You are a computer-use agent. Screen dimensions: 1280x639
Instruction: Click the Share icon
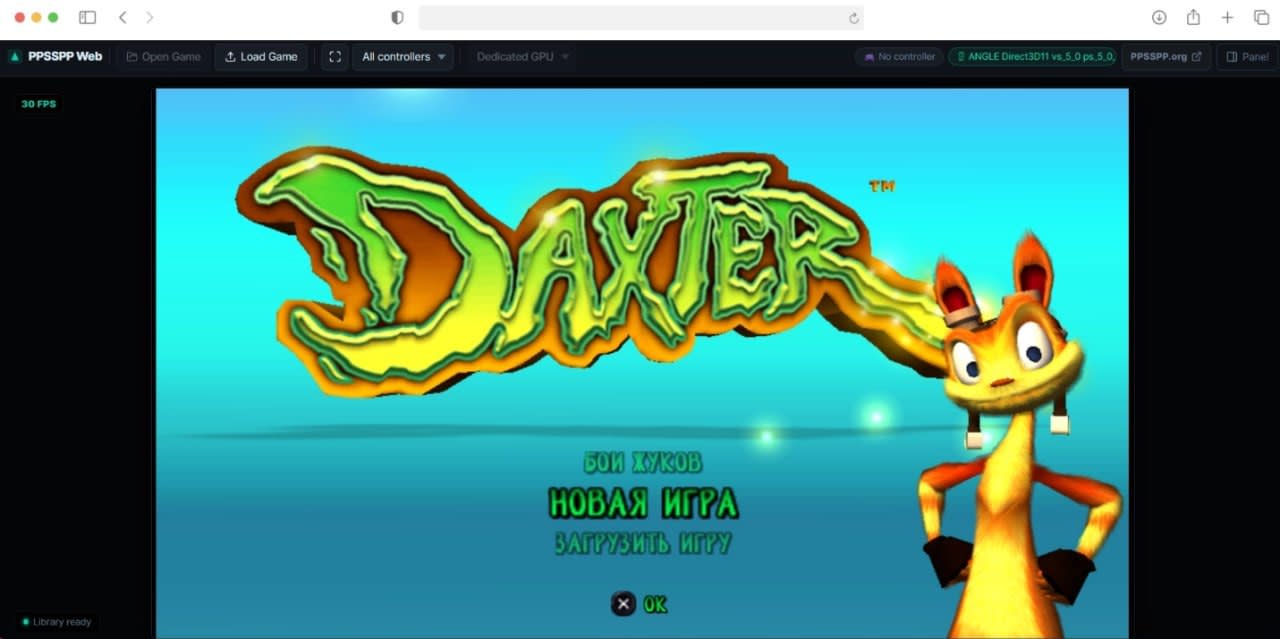(1193, 17)
